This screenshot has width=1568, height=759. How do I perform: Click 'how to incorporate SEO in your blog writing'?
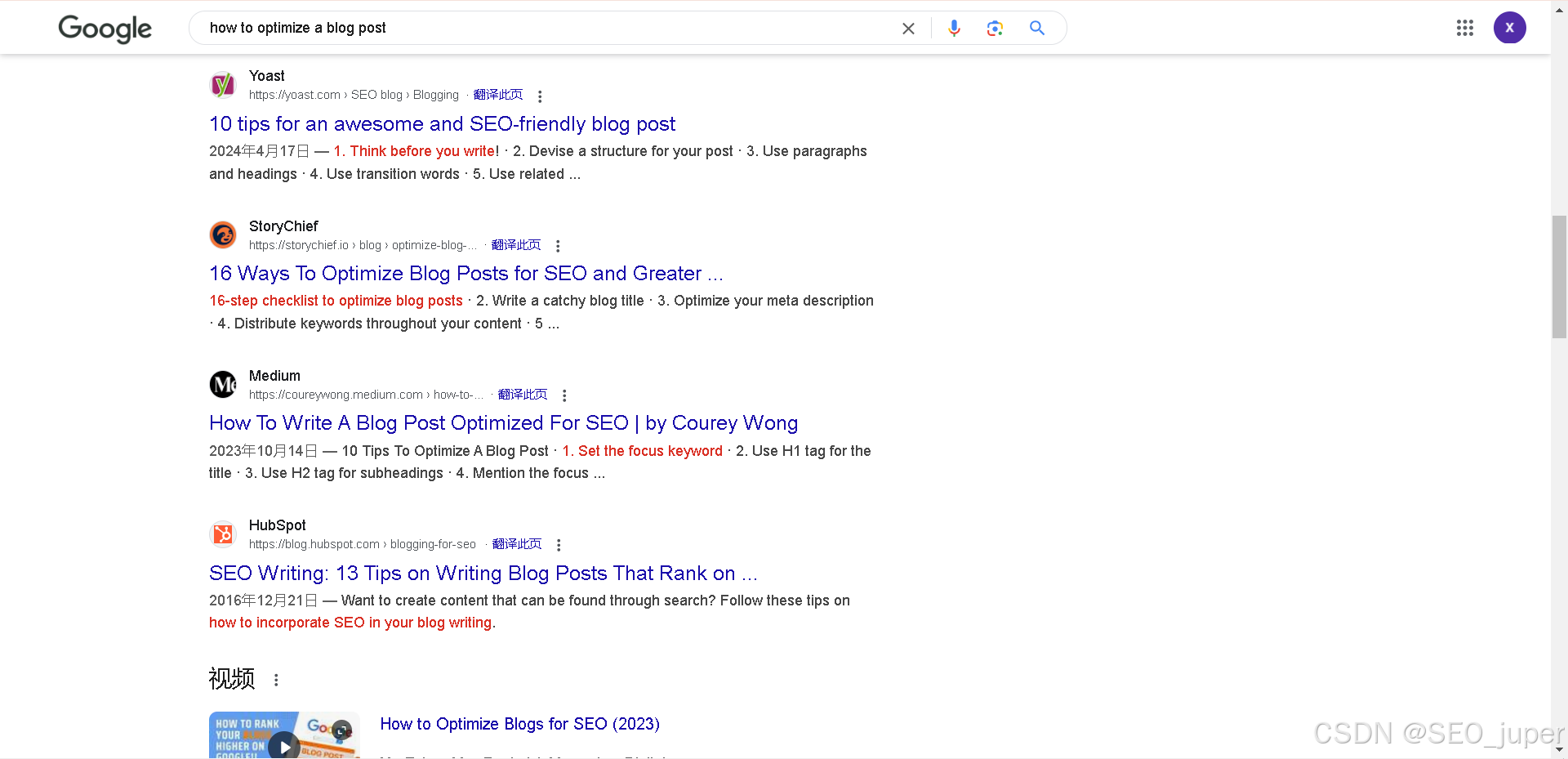(x=350, y=623)
